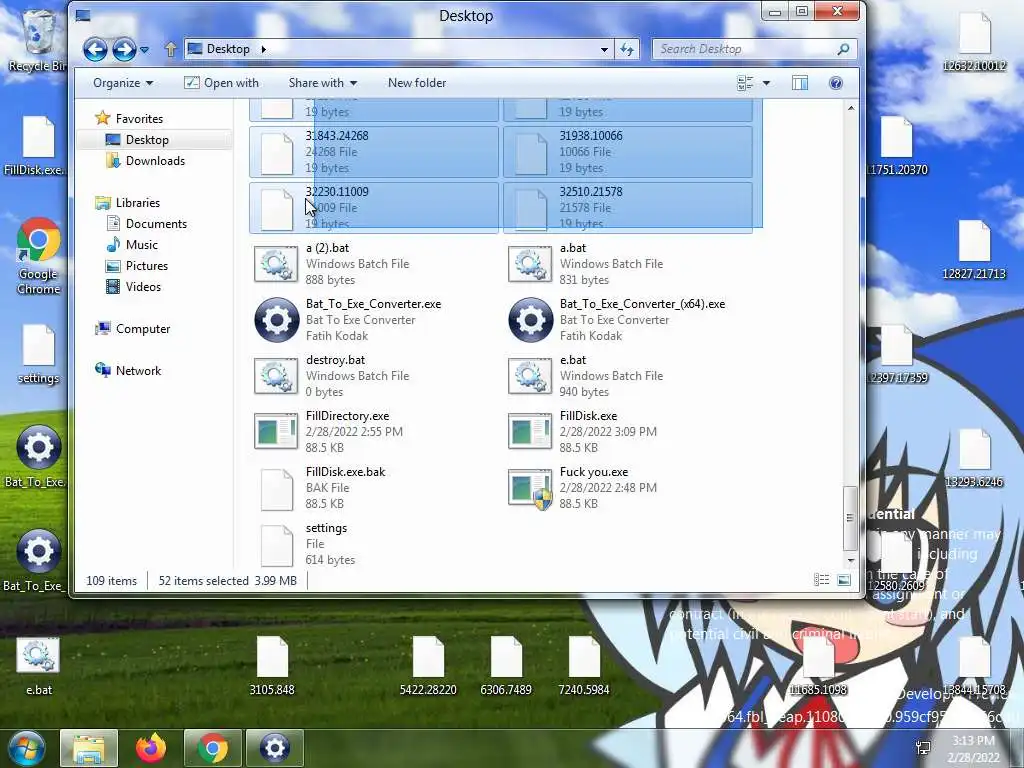Go forward with the Explorer Forward arrow
1024x768 pixels.
tap(124, 49)
